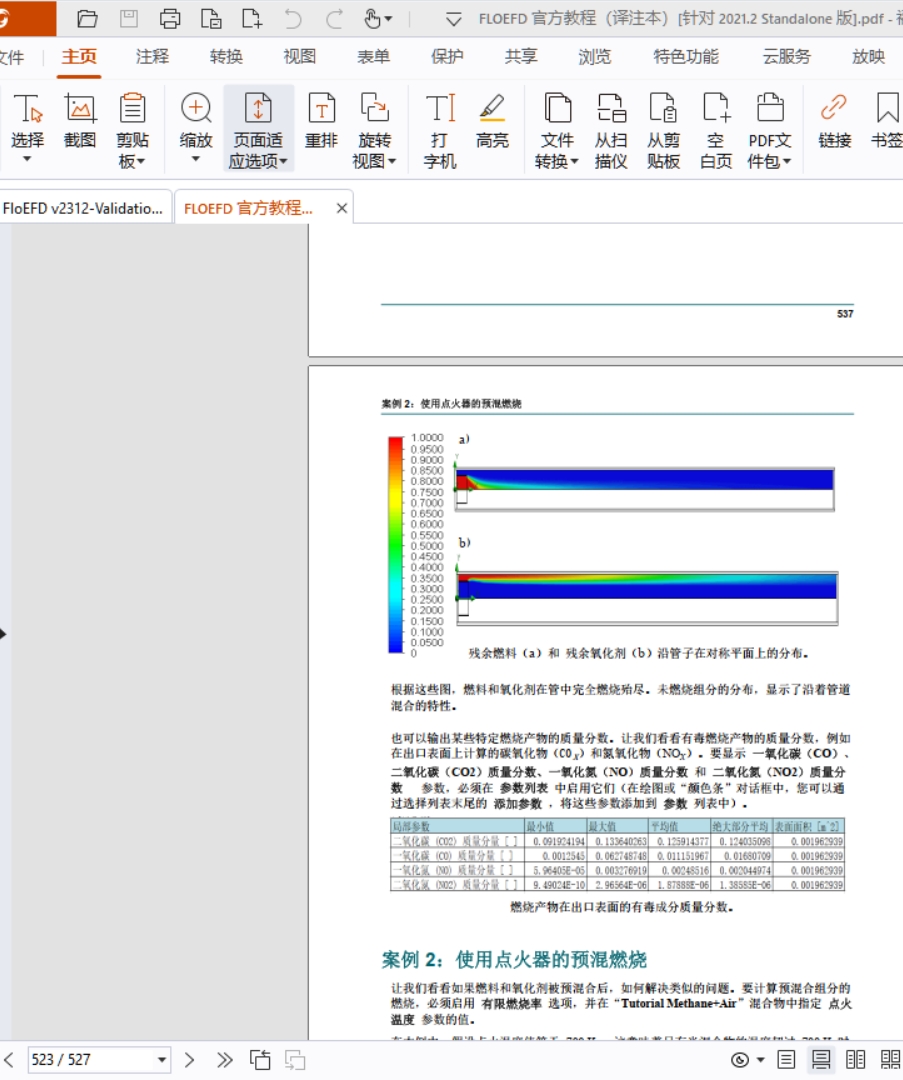Click the Print icon in quick toolbar
This screenshot has height=1080, width=903.
point(170,19)
